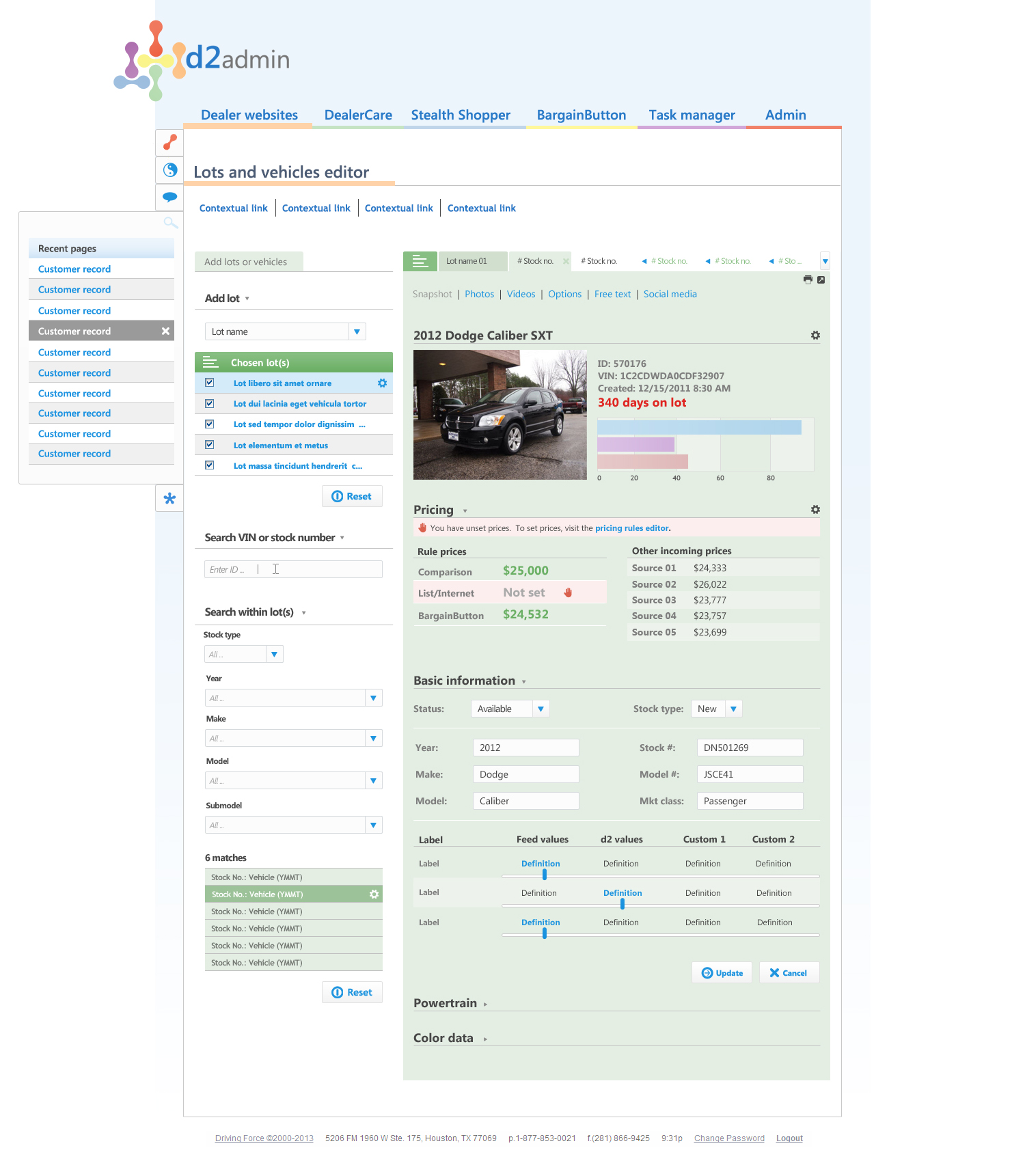Image resolution: width=1025 pixels, height=1176 pixels.
Task: Click the magnifier search icon in Recent pages panel
Action: click(171, 223)
